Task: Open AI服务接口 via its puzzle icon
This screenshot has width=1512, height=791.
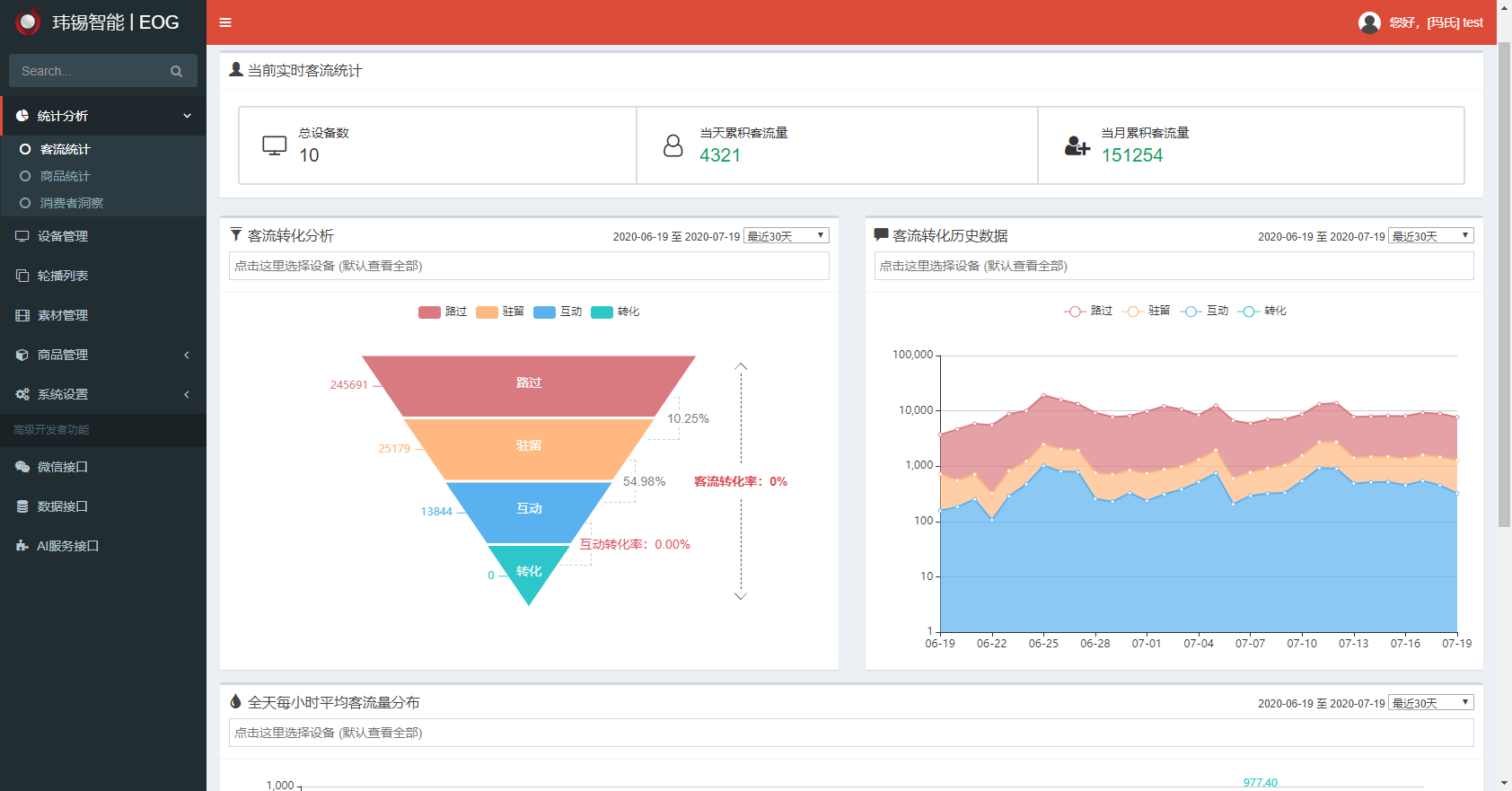Action: [x=22, y=546]
